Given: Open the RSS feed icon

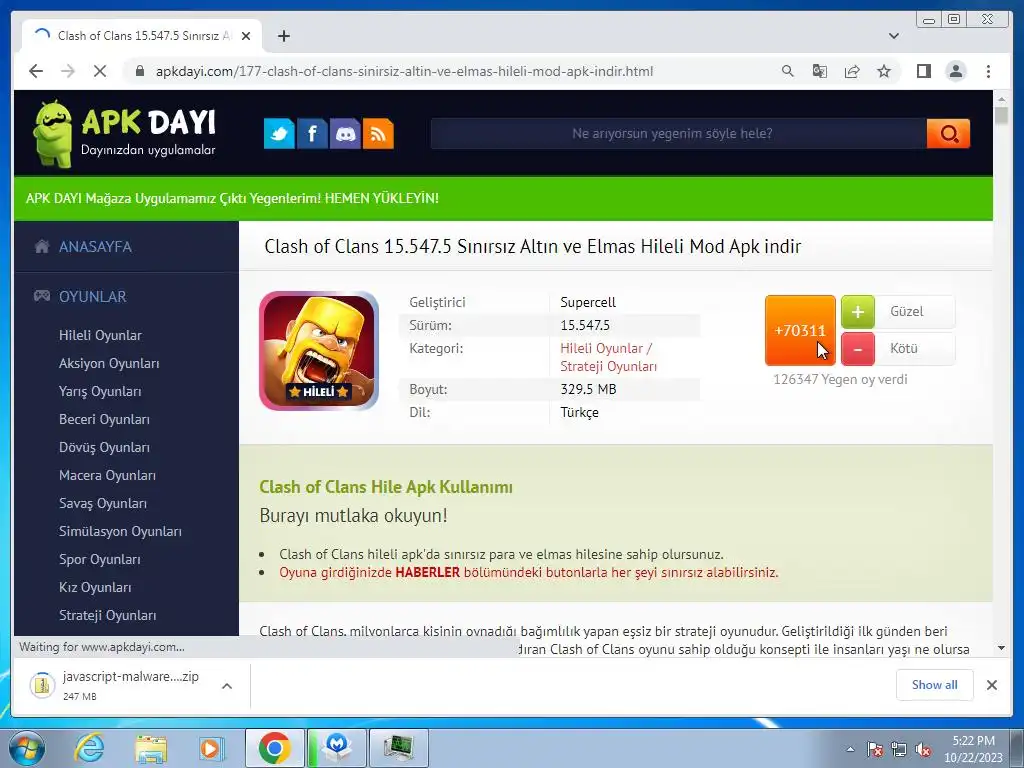Looking at the screenshot, I should [378, 134].
